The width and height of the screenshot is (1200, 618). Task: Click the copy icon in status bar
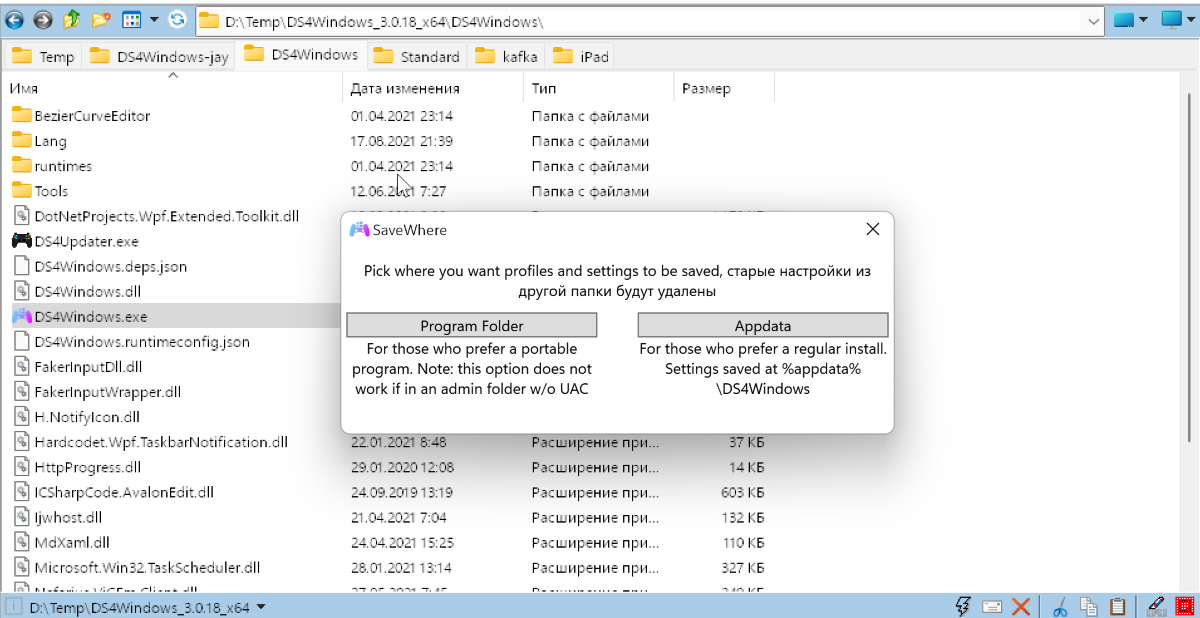(1090, 606)
